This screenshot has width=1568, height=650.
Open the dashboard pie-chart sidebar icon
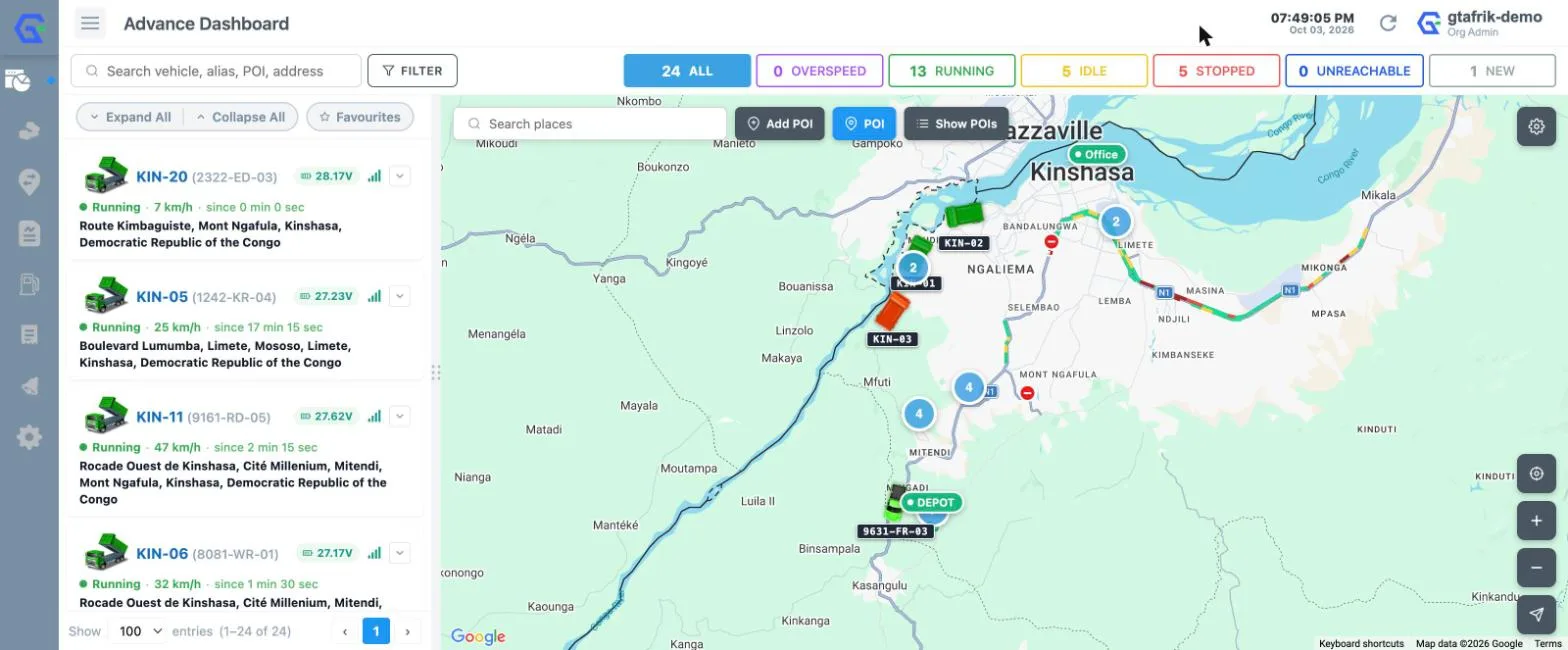pyautogui.click(x=19, y=81)
